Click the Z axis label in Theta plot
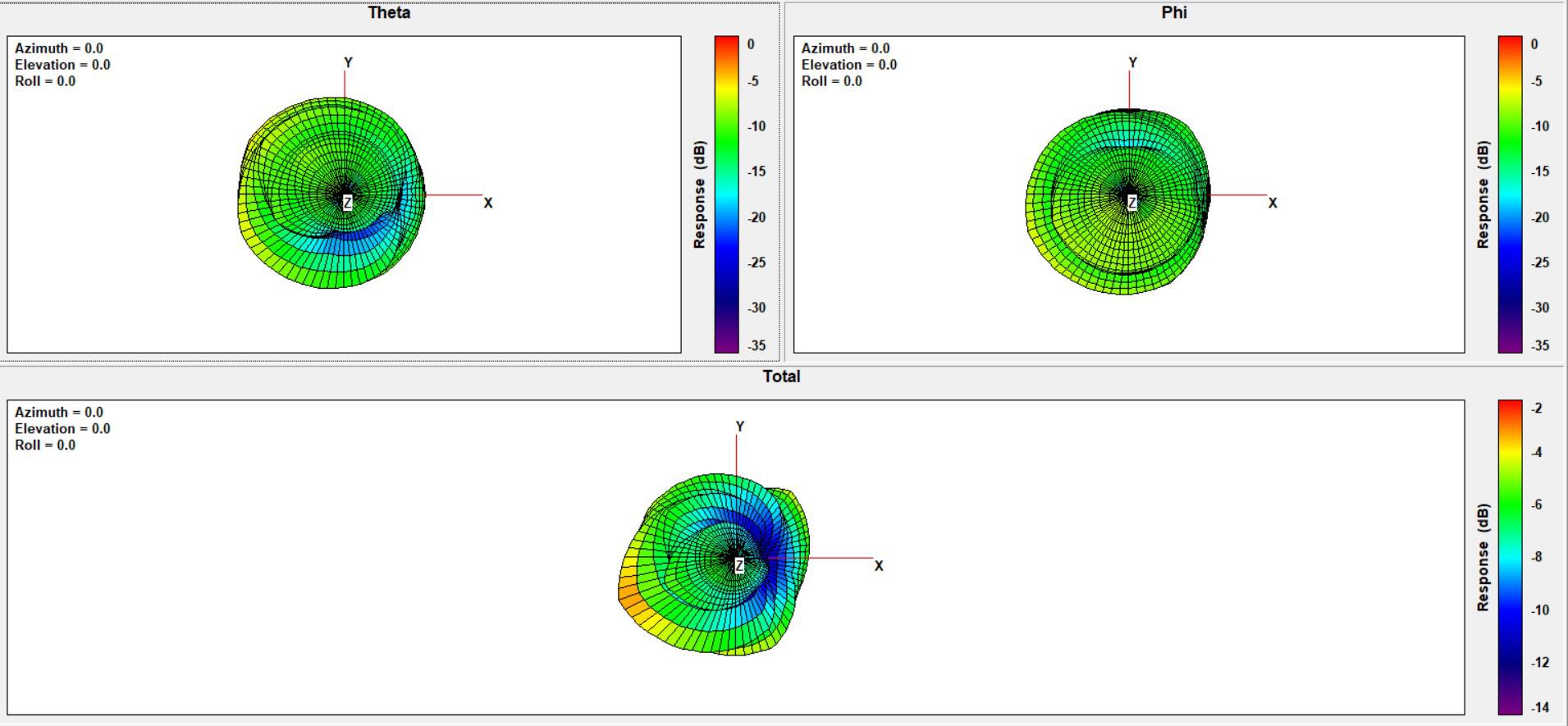The height and width of the screenshot is (726, 1568). (x=348, y=203)
